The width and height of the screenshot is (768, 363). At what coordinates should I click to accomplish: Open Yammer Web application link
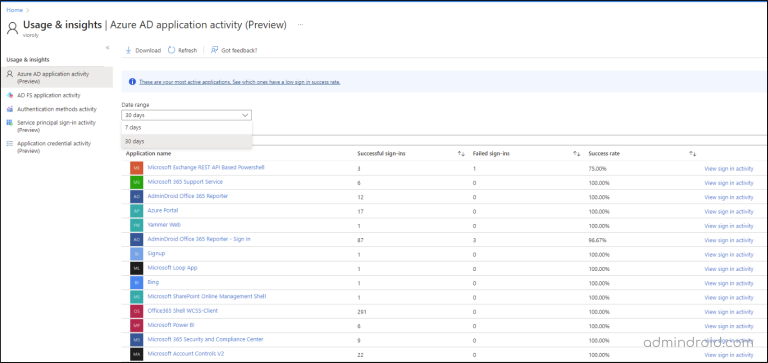click(x=164, y=224)
